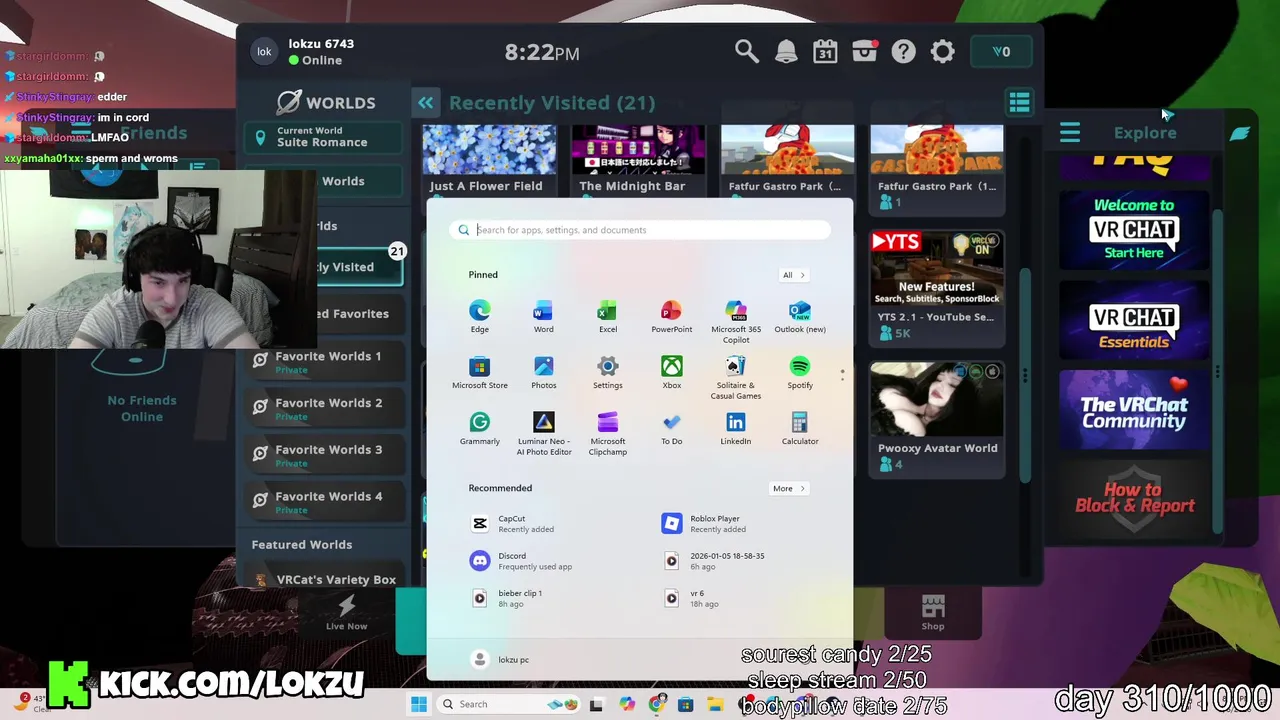Open Chrome from the taskbar
The image size is (1280, 720).
pos(657,704)
